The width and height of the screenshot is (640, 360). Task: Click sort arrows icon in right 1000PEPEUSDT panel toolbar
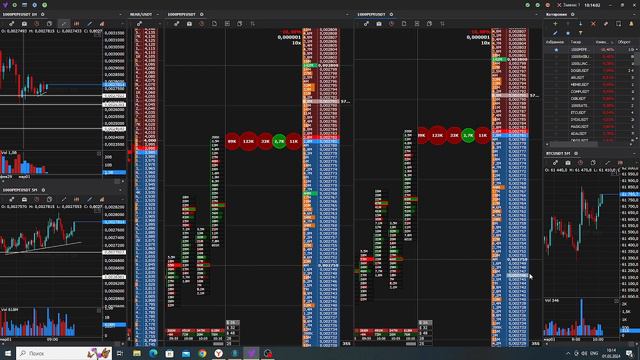pyautogui.click(x=442, y=24)
